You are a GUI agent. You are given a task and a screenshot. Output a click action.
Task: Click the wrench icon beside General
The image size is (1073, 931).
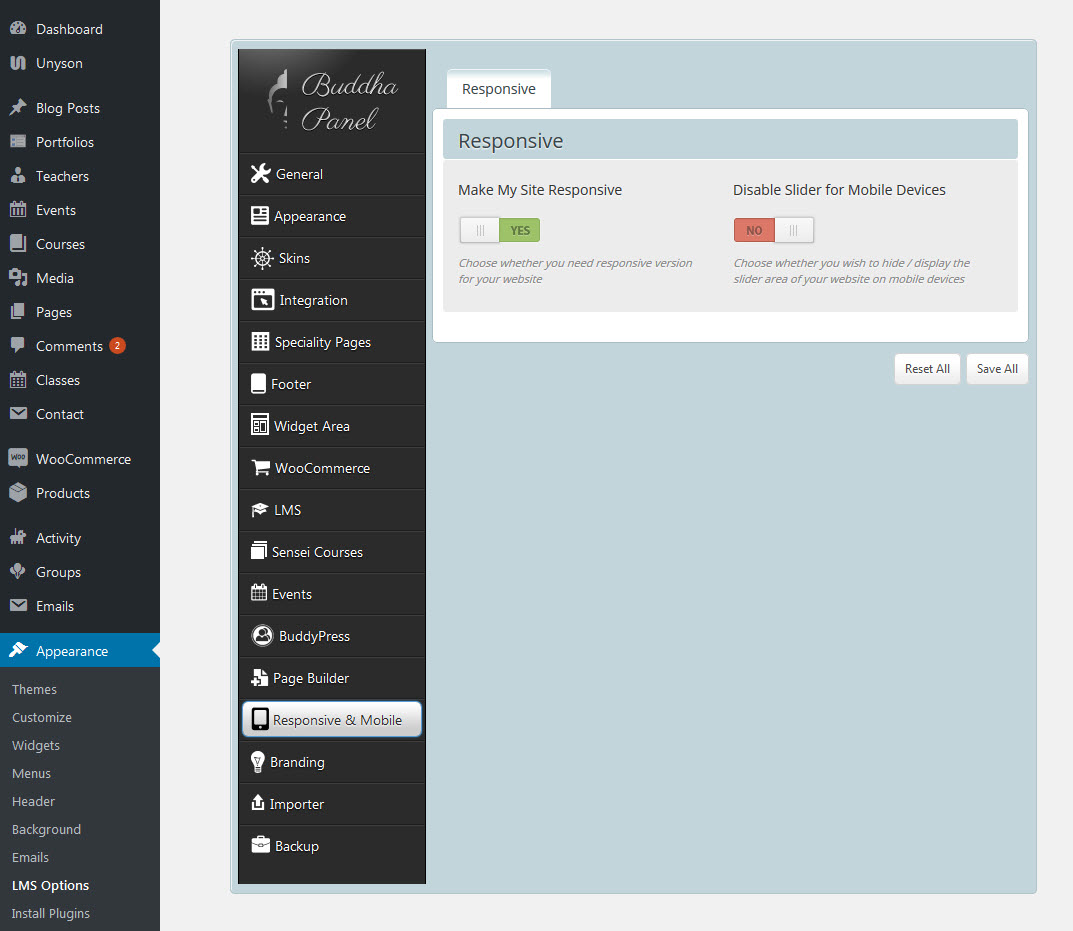coord(260,174)
